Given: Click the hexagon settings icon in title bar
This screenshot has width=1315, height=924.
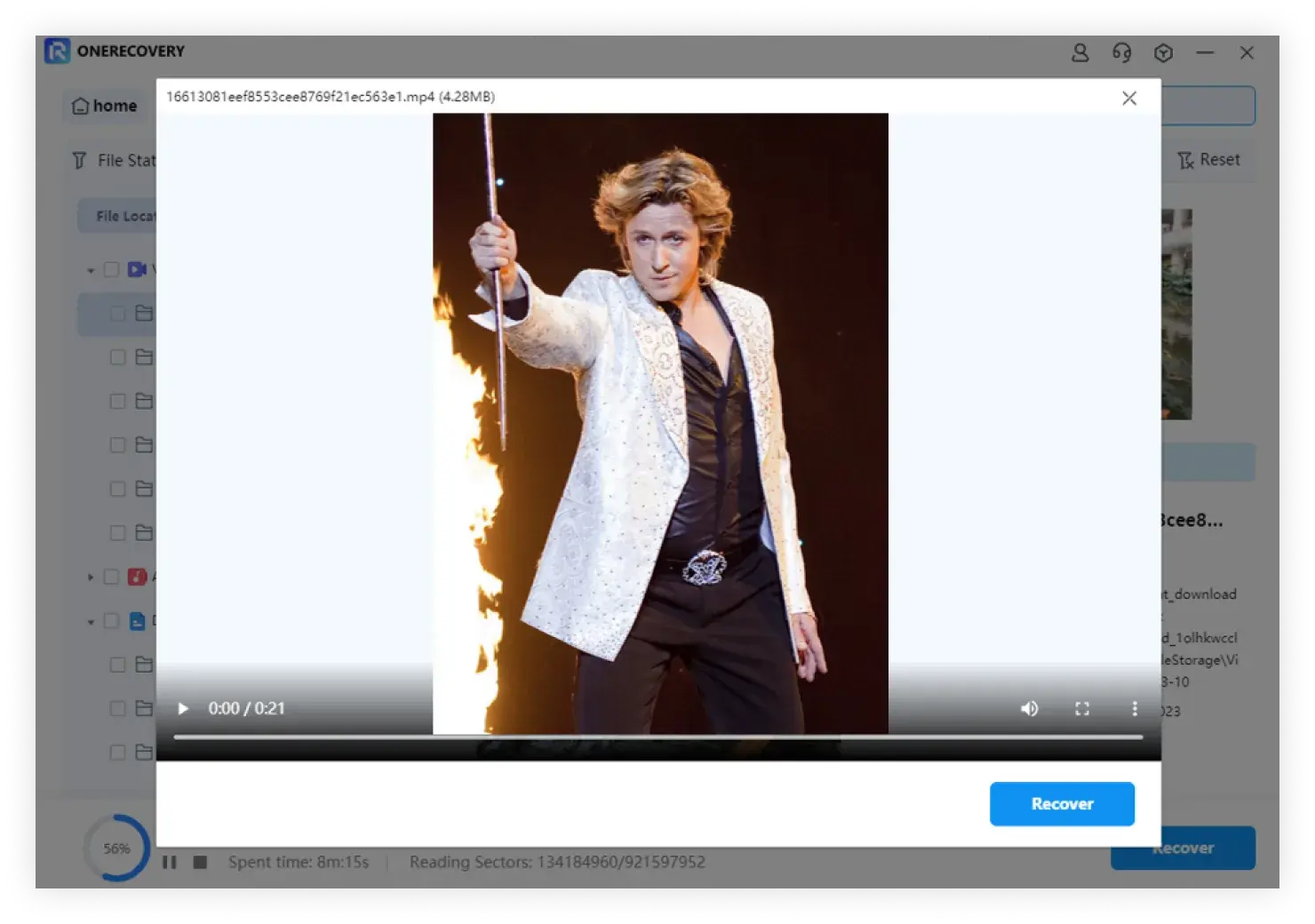Looking at the screenshot, I should (1163, 53).
